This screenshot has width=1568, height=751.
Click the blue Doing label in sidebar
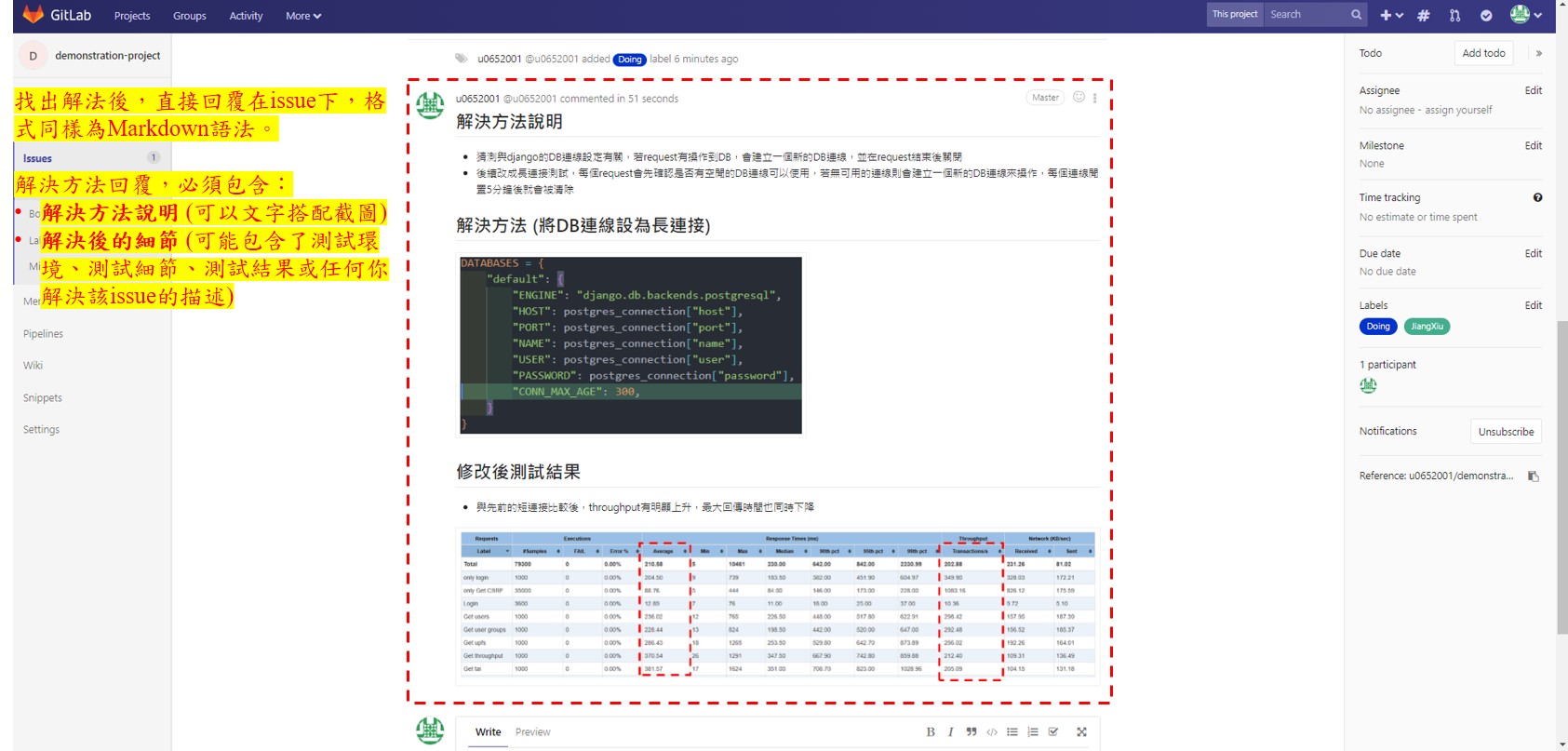[1378, 327]
